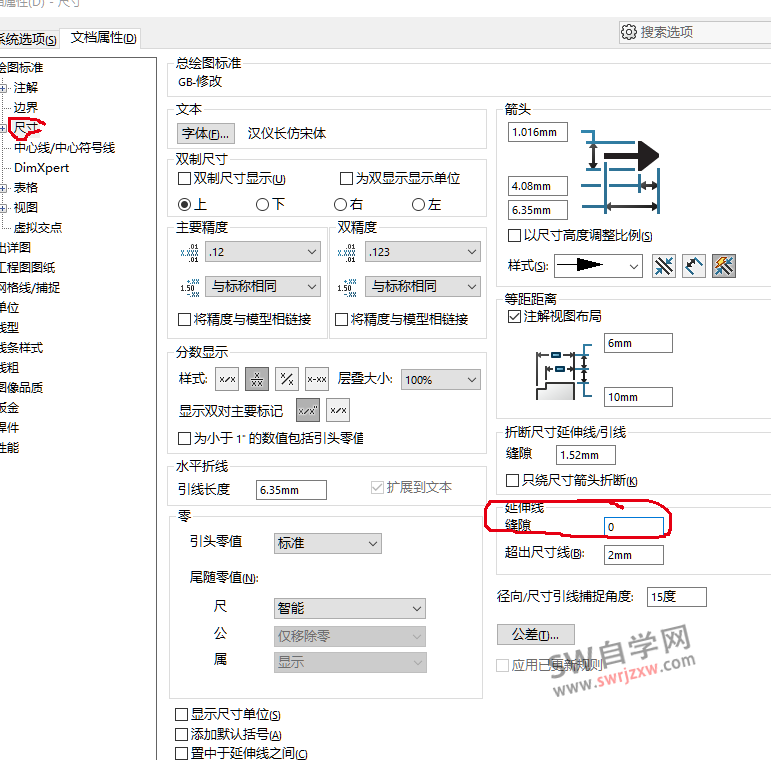Select the 上 (top) radio option
Screen dimensions: 771x760
click(x=184, y=205)
